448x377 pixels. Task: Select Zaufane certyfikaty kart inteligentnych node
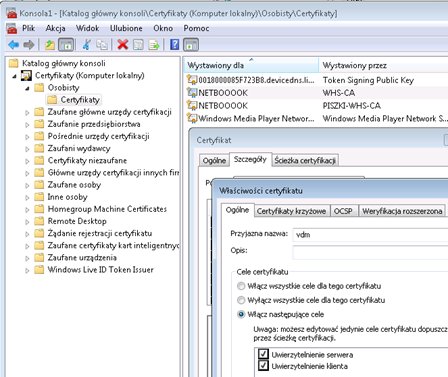[113, 245]
